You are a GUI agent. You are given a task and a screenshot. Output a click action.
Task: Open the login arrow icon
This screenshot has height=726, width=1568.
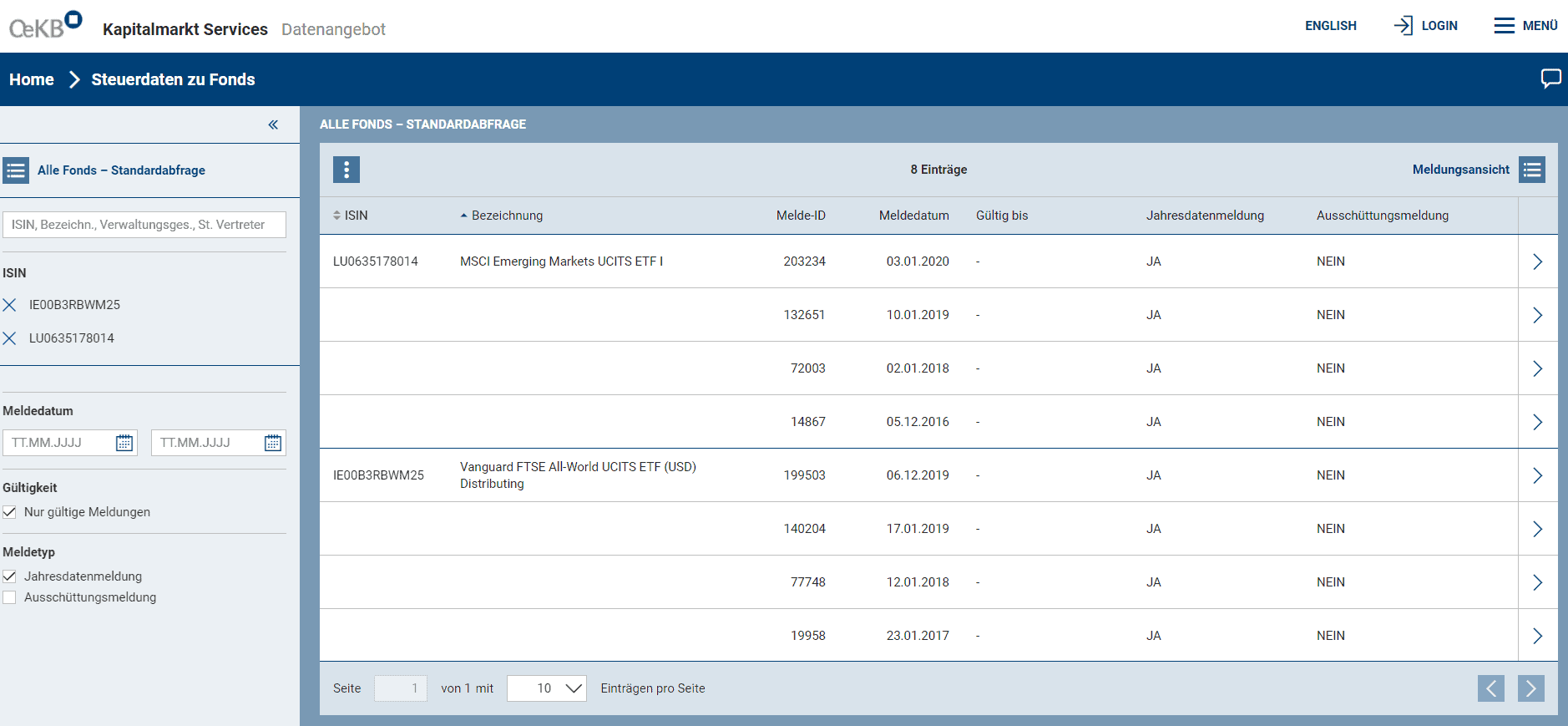1404,26
